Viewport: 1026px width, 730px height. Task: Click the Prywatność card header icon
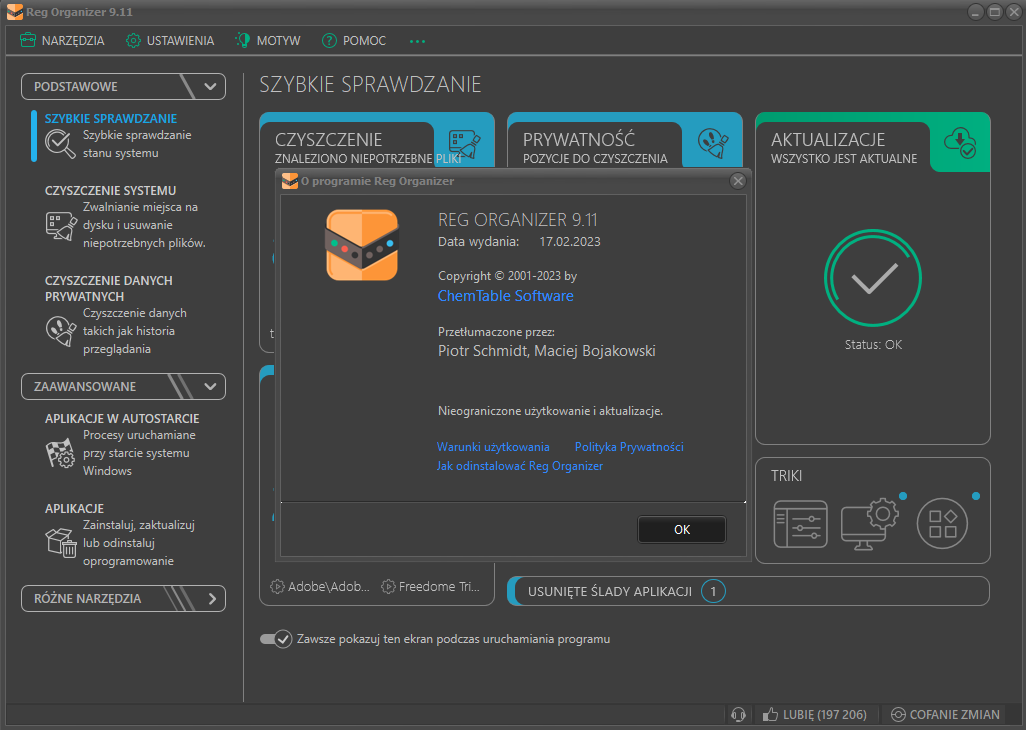(713, 143)
